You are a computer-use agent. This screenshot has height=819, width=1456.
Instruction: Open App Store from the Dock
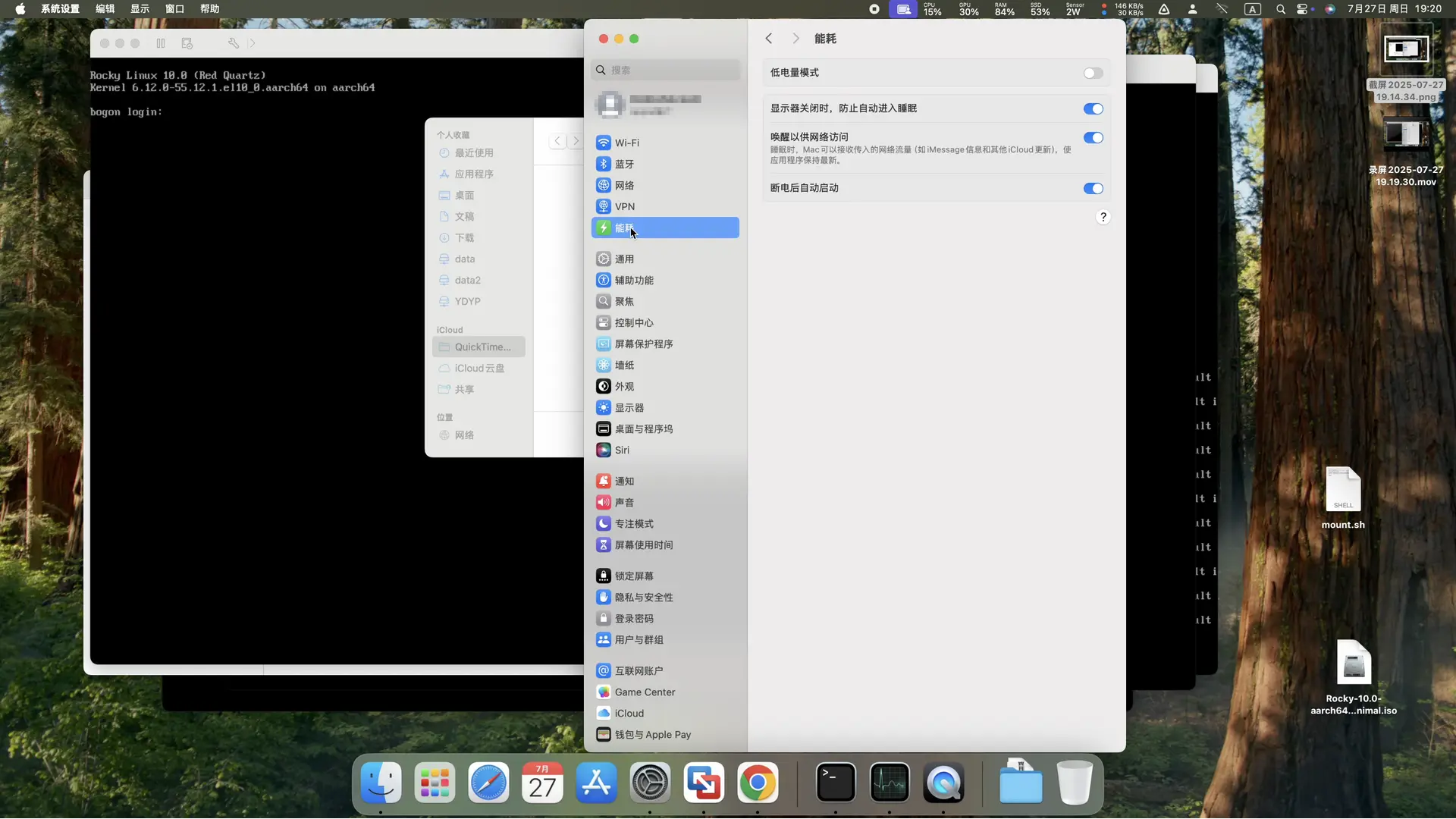click(x=596, y=783)
